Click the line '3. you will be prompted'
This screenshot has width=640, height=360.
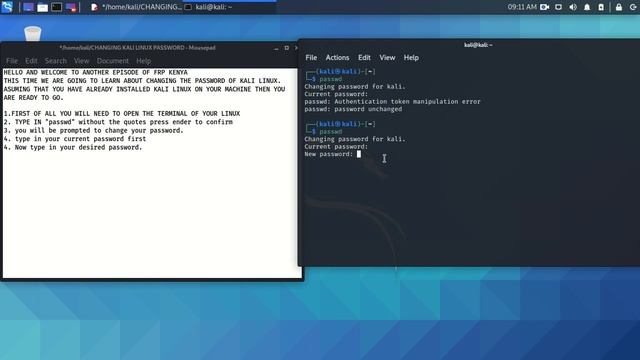(93, 131)
